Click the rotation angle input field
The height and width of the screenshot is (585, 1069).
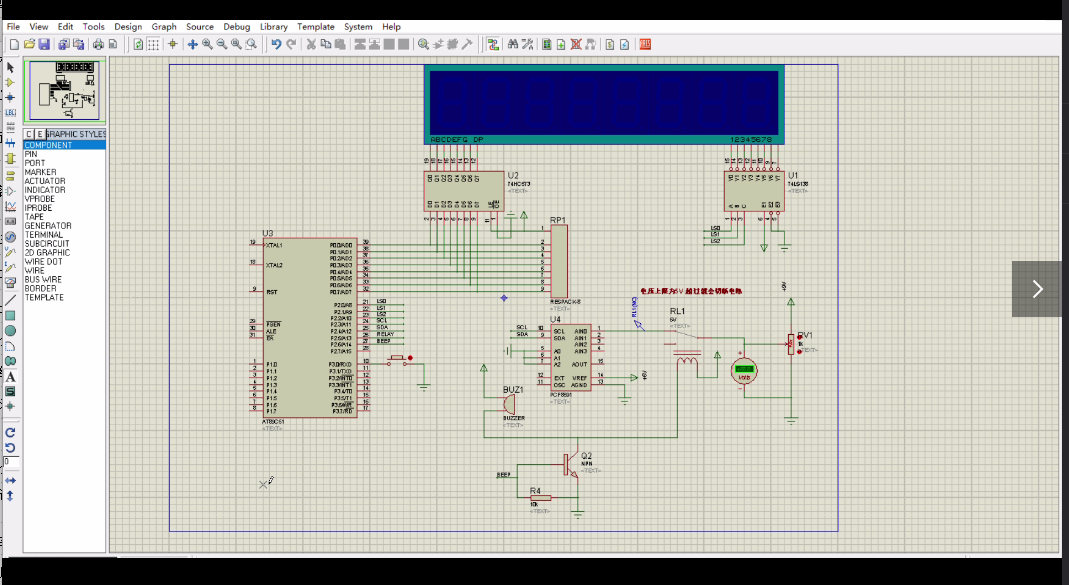[12, 462]
